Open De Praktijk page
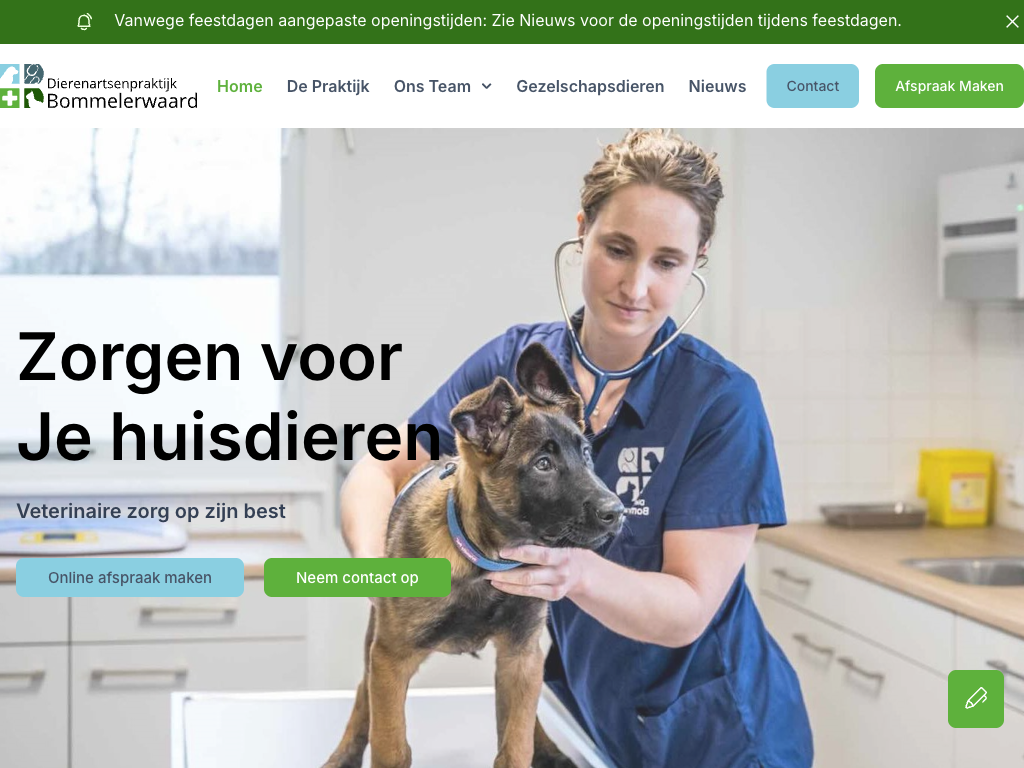This screenshot has height=768, width=1024. pyautogui.click(x=328, y=86)
